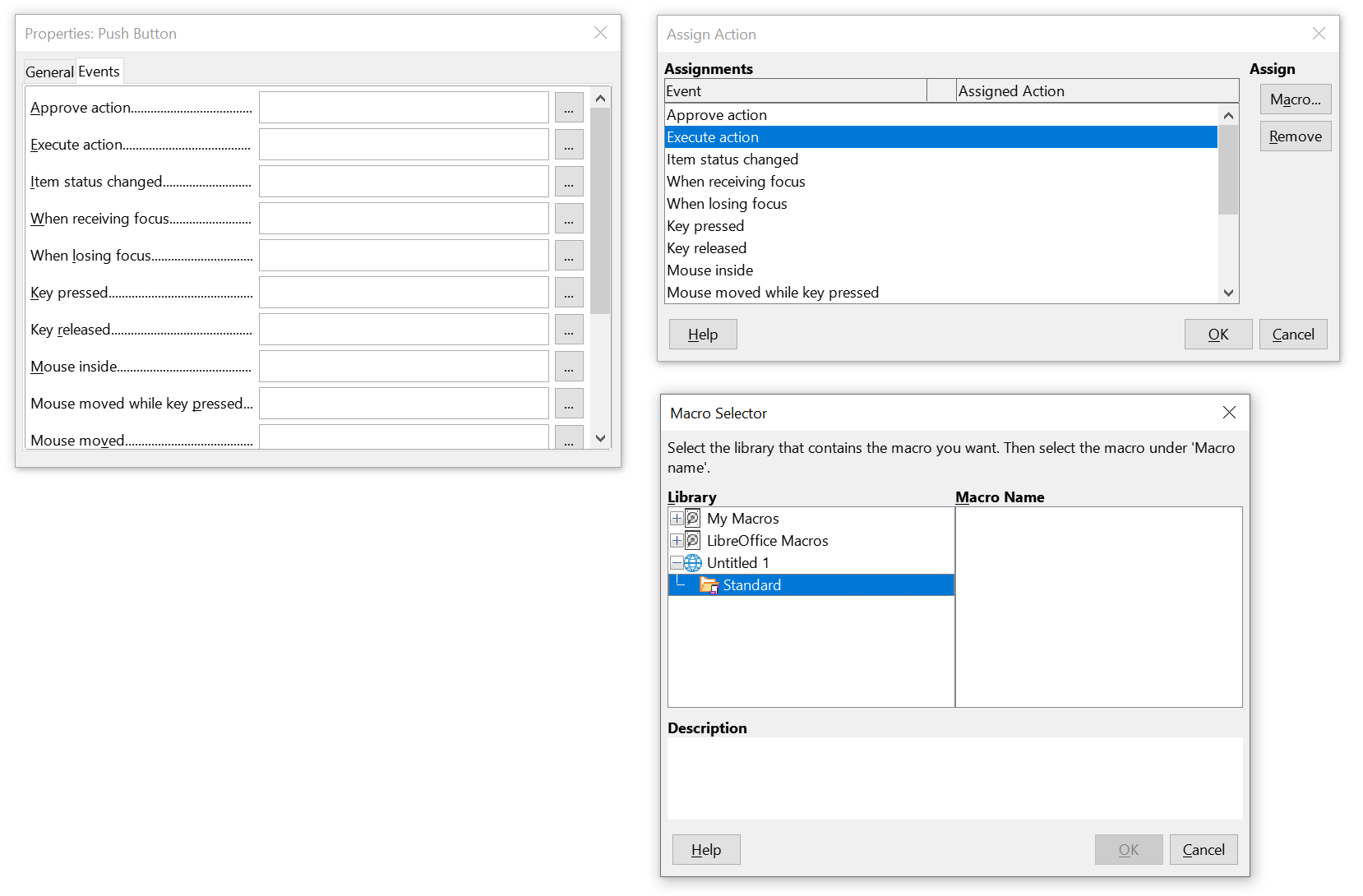The height and width of the screenshot is (896, 1363).
Task: Close the Assign Action dialog
Action: [1319, 34]
